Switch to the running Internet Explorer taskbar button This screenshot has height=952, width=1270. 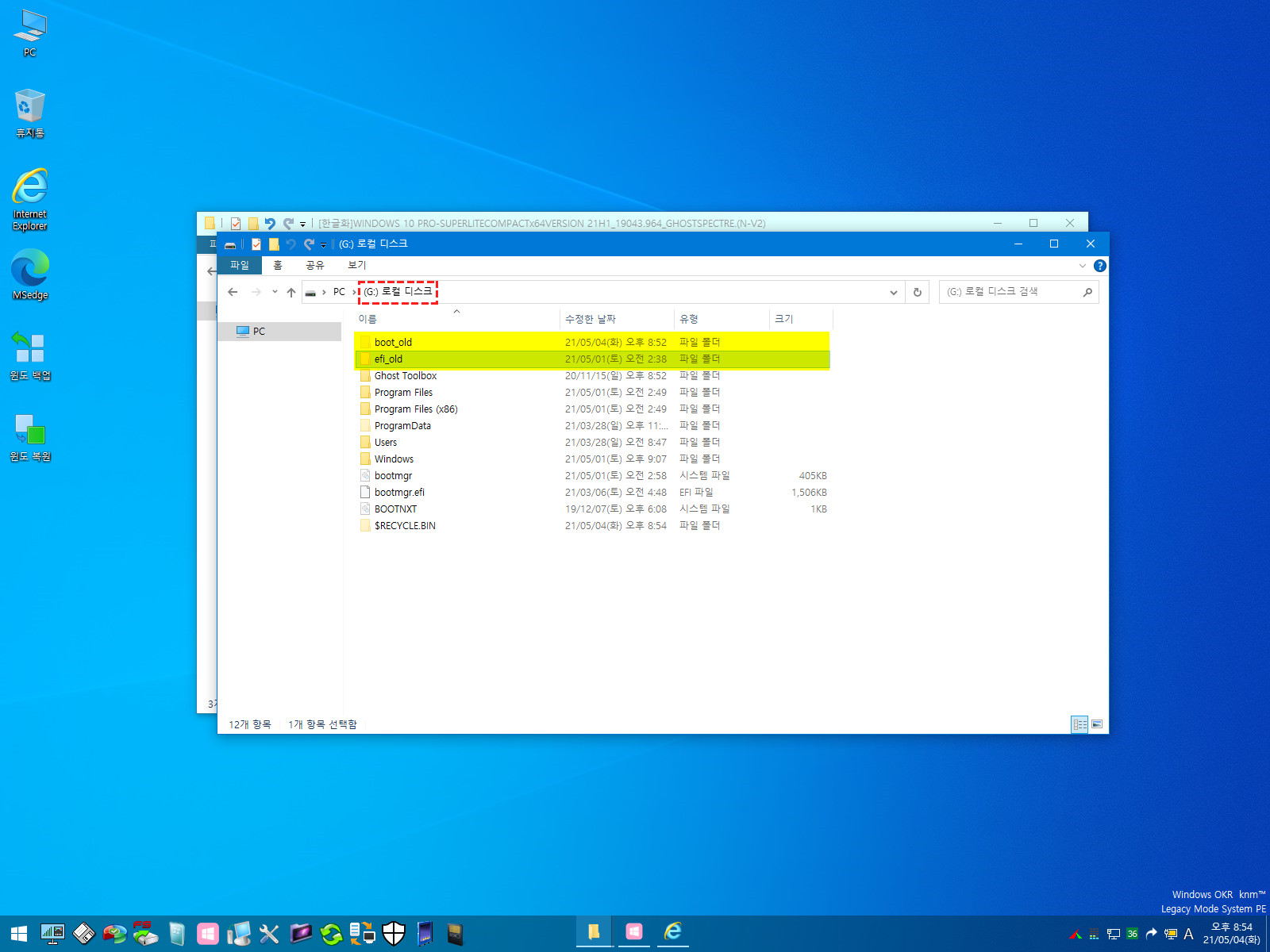point(673,932)
